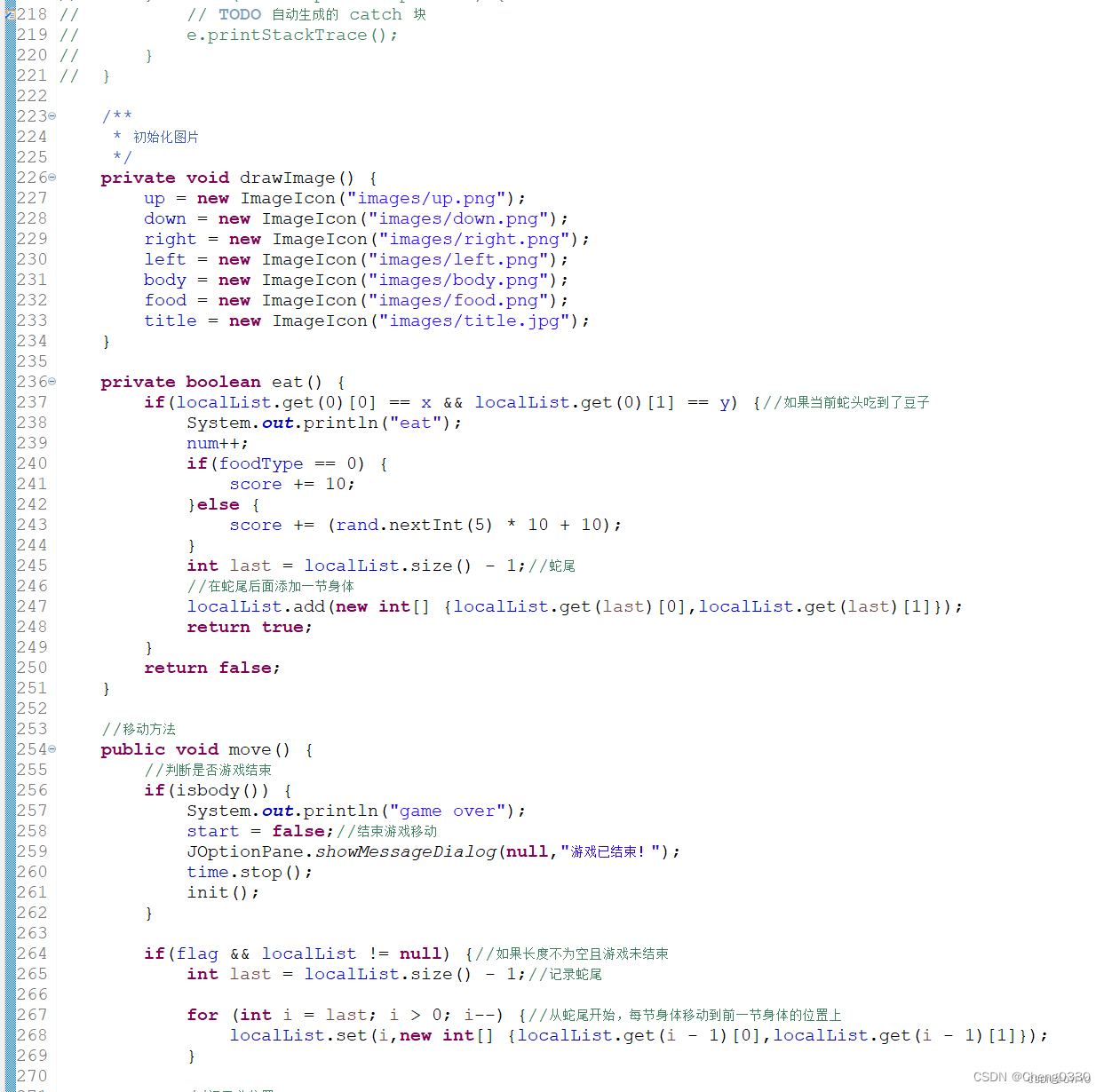
Task: Click the "images/title.jpg" string literal
Action: [474, 320]
